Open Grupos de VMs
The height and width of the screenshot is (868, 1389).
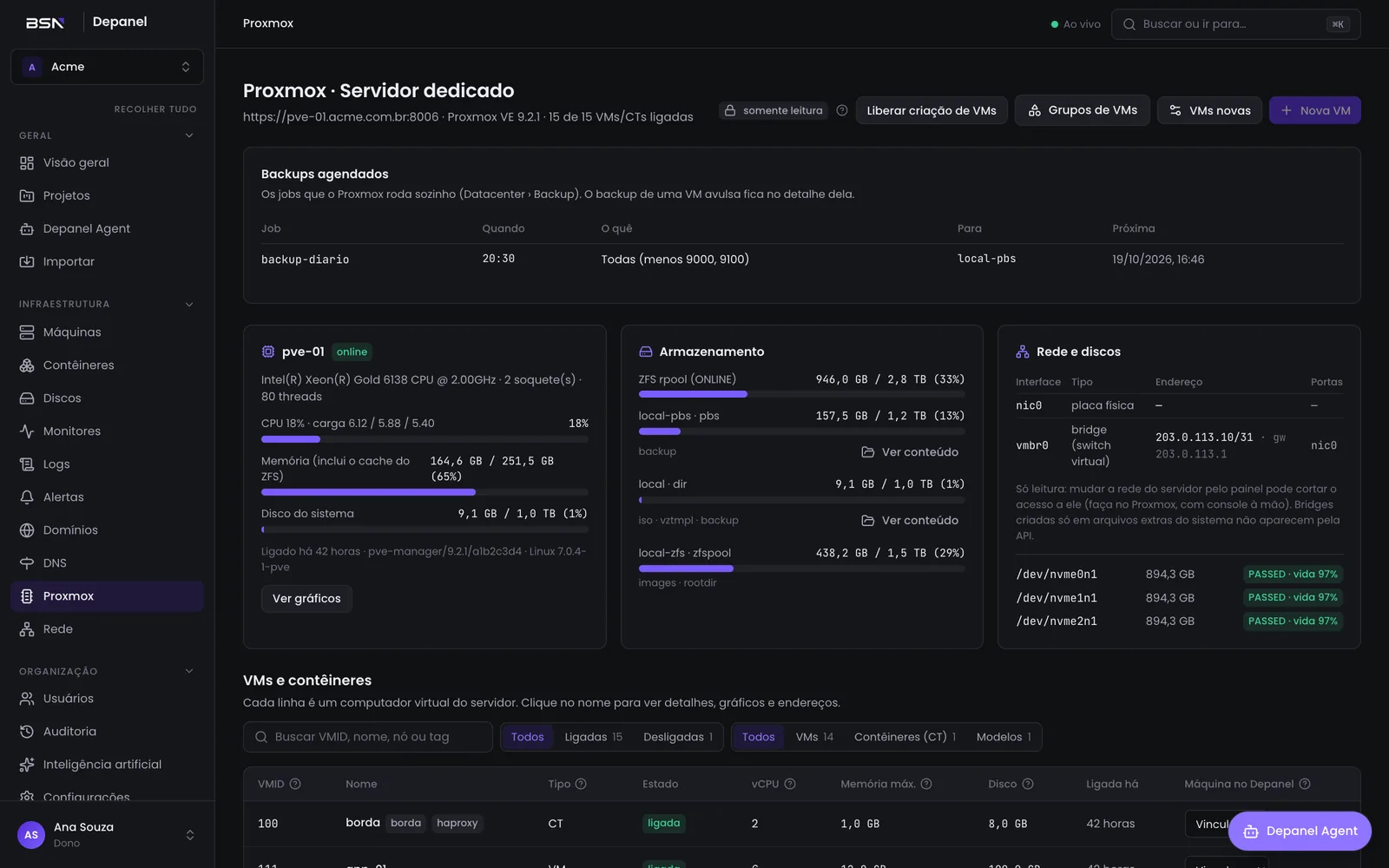click(1083, 110)
